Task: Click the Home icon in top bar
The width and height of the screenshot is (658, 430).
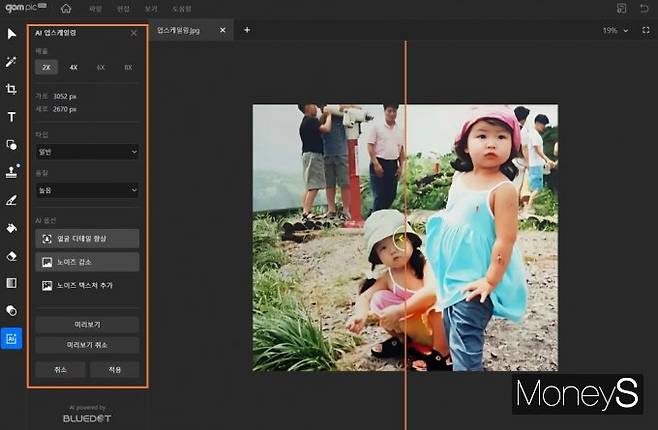Action: (x=66, y=9)
